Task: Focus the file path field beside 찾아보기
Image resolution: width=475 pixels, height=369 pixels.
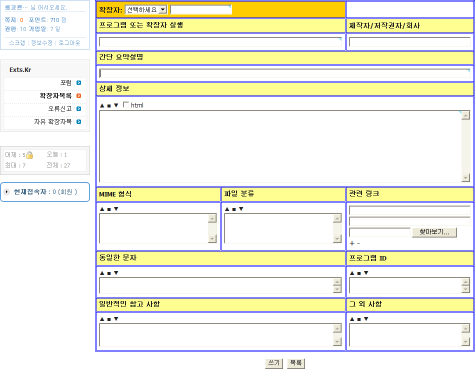Action: coord(380,232)
